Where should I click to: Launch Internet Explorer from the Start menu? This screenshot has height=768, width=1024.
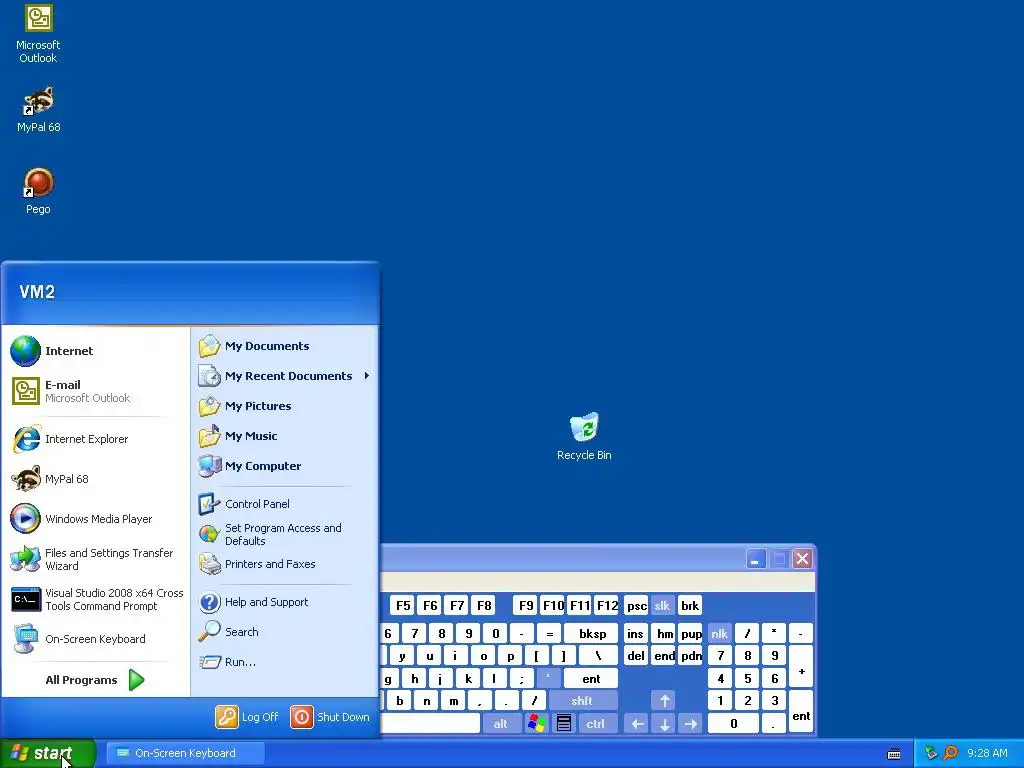pos(95,439)
